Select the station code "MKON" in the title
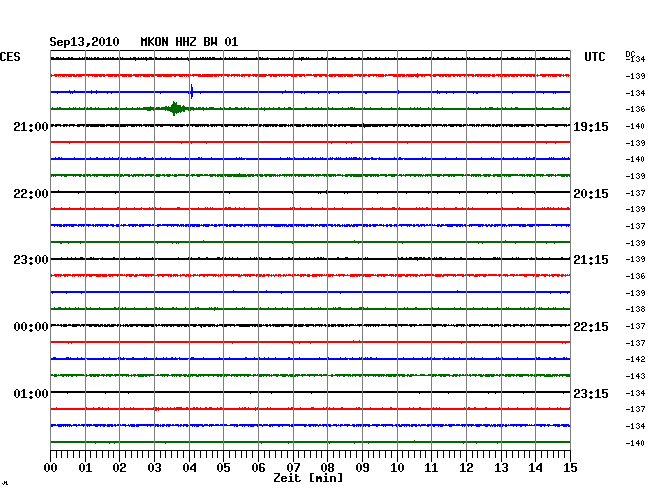 (x=154, y=42)
